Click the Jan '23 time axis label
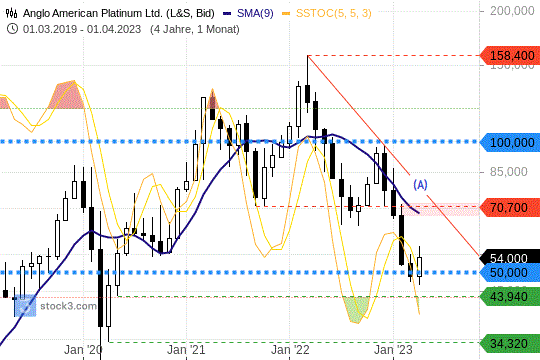 coord(393,350)
